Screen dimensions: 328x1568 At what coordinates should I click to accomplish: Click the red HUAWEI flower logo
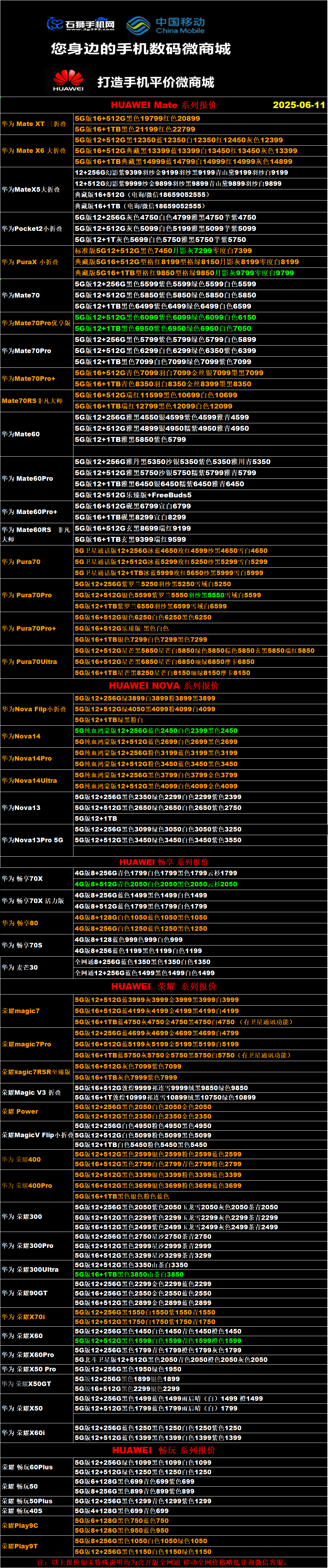pyautogui.click(x=68, y=81)
